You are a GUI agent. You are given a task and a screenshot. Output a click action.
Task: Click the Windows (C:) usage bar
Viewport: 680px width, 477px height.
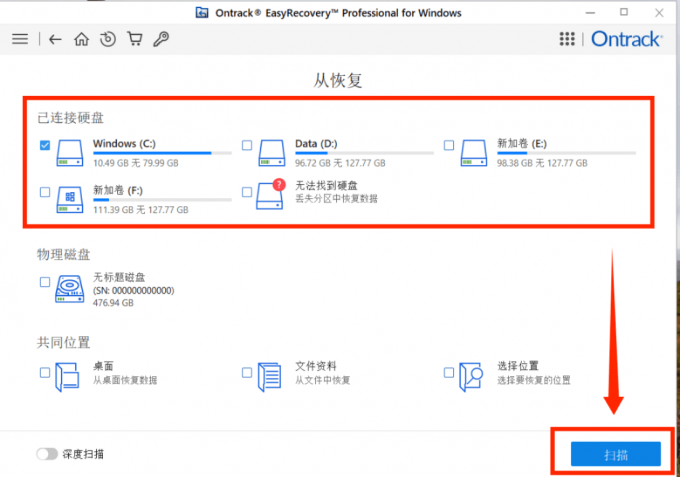162,153
